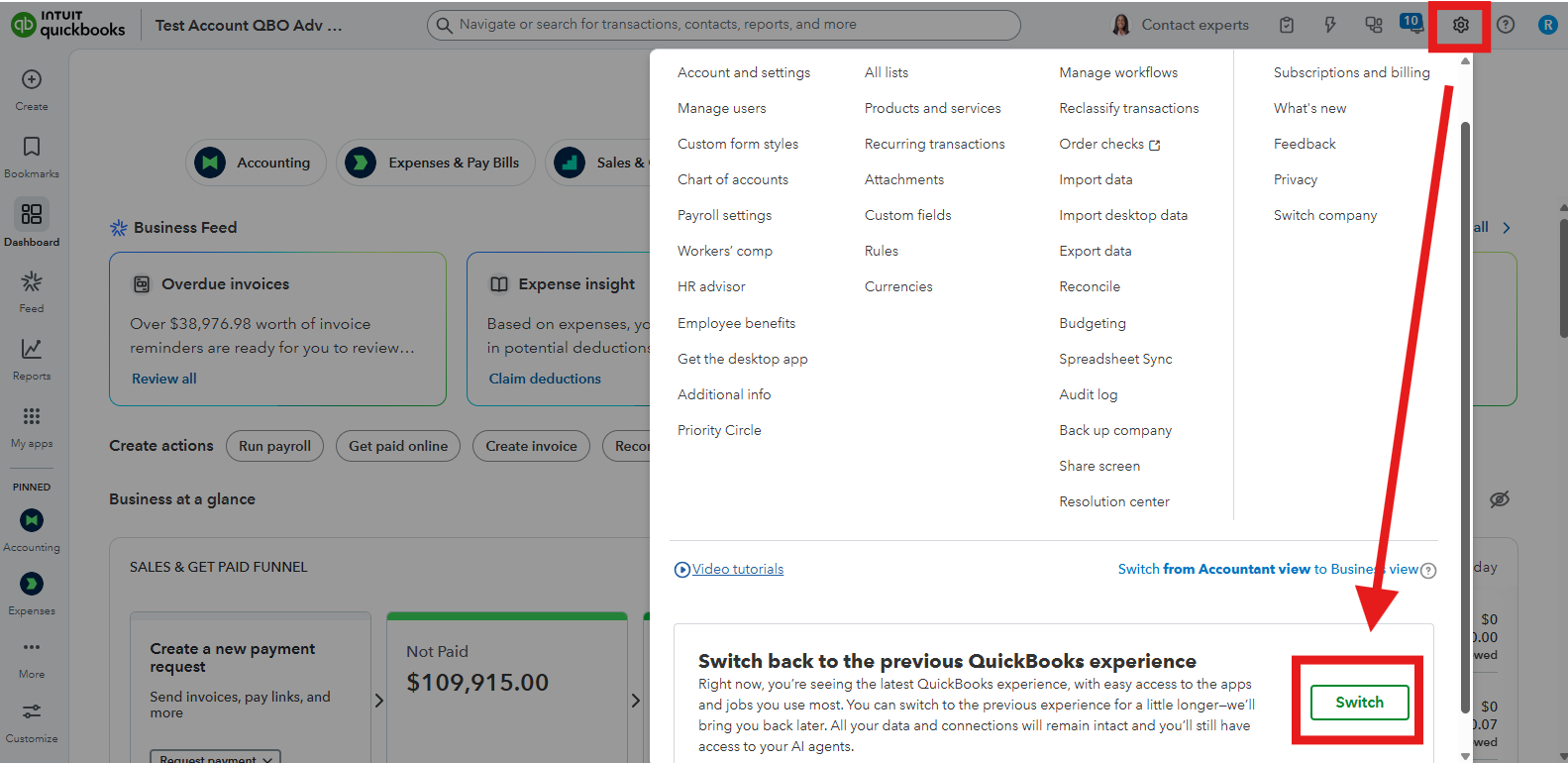Open Order checks external link
Viewport: 1568px width, 763px height.
(1109, 144)
